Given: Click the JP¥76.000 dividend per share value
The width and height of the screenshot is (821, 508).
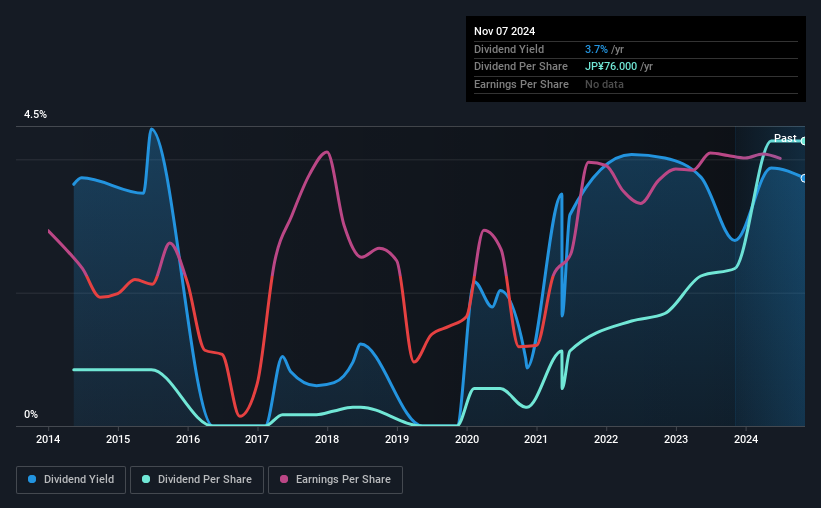Looking at the screenshot, I should pyautogui.click(x=611, y=67).
